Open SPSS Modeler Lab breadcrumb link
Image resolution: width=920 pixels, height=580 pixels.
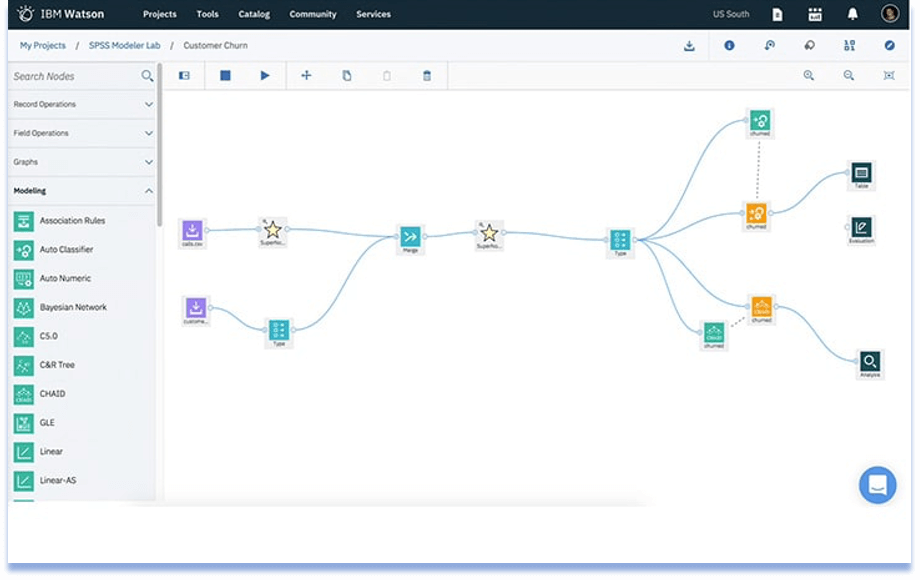pos(123,46)
